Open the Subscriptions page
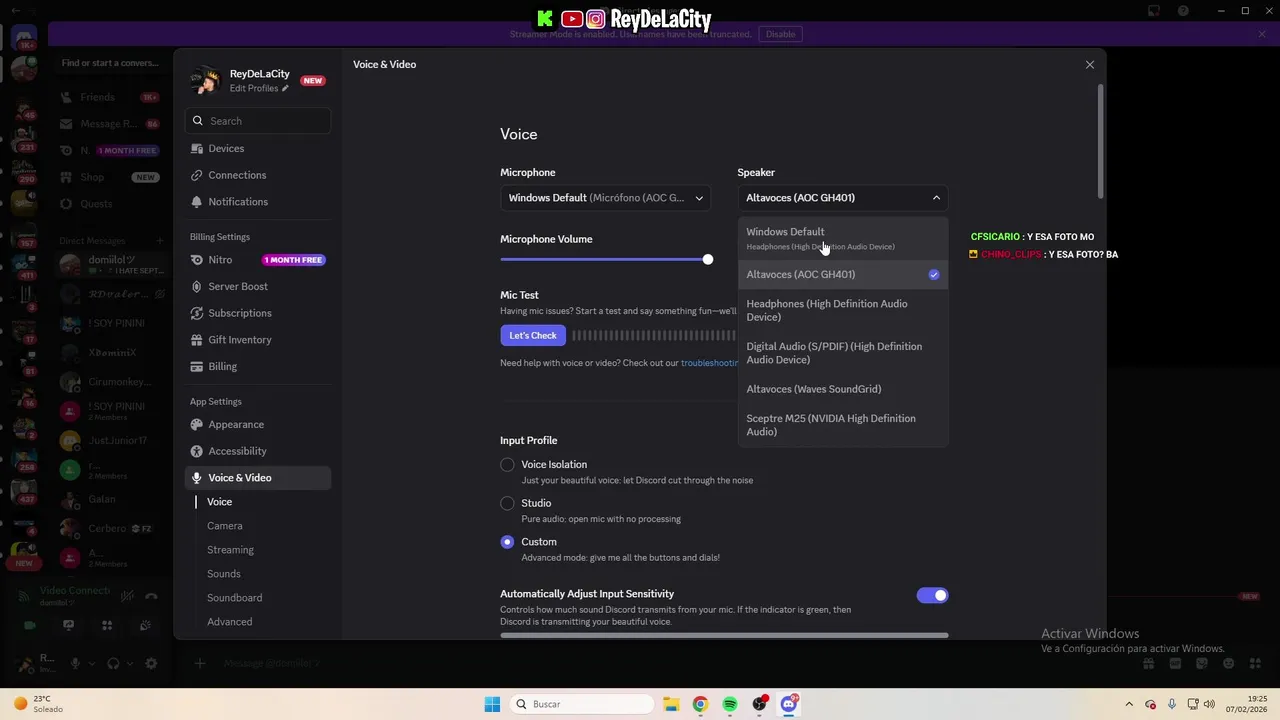Image resolution: width=1280 pixels, height=720 pixels. 258,313
